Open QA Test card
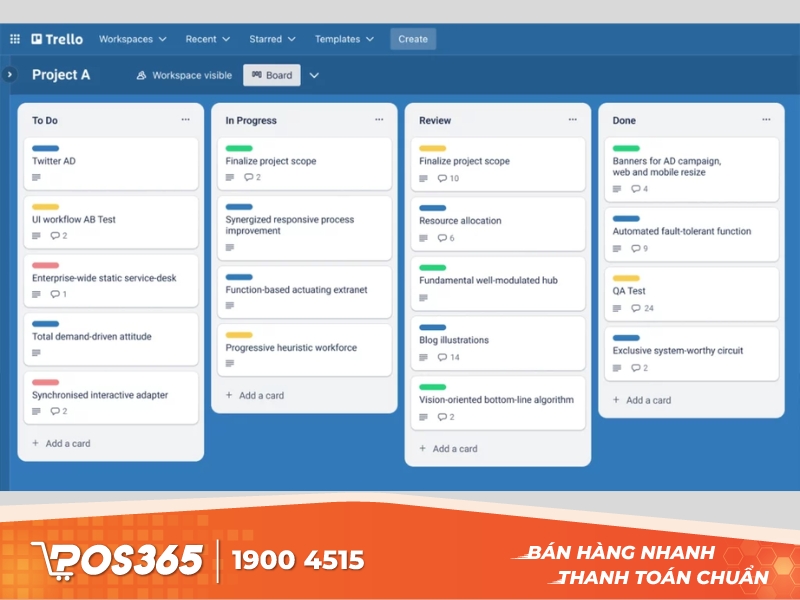800x600 pixels. [x=692, y=294]
